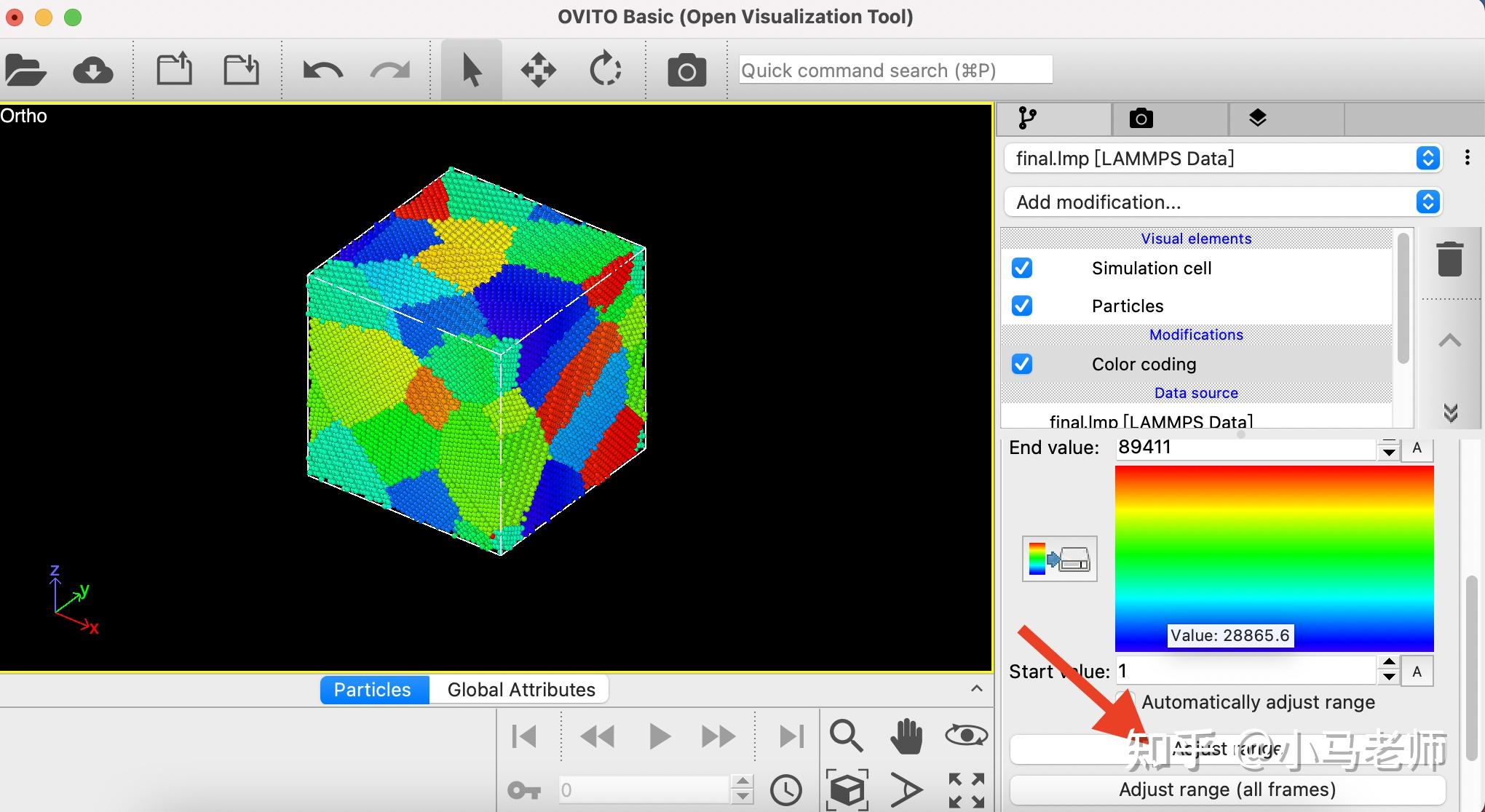
Task: Switch to the Overlays layers tab
Action: pos(1257,118)
